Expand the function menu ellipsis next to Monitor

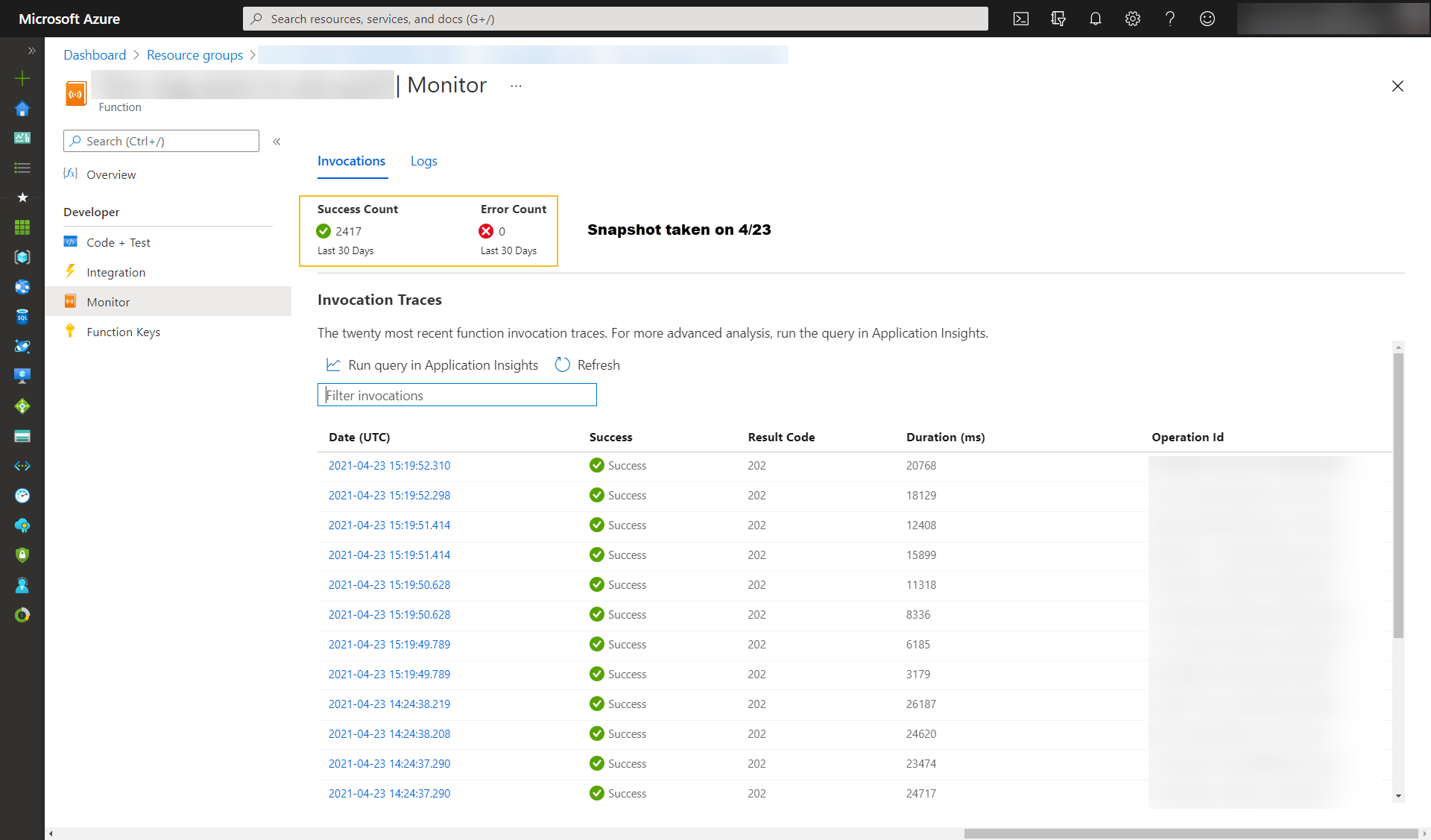pos(516,86)
